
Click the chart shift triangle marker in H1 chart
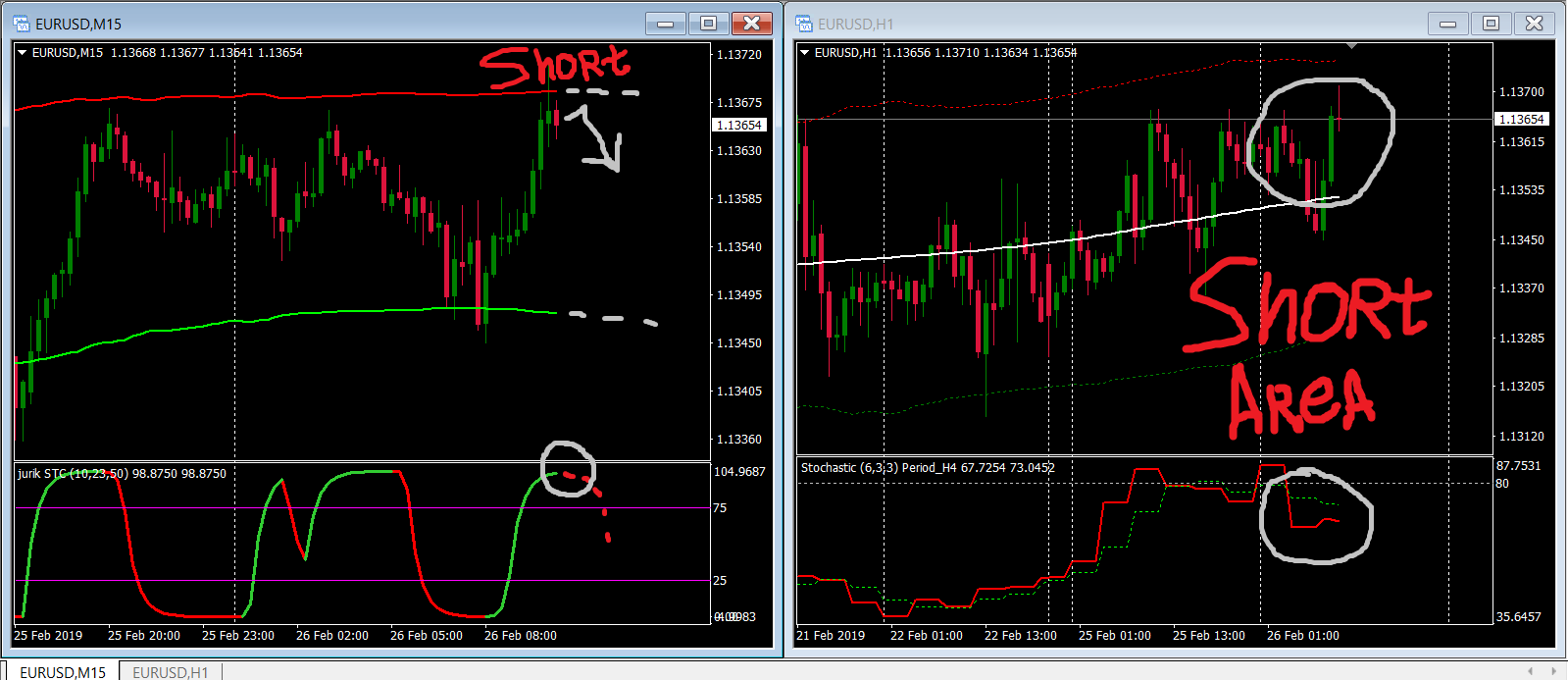(x=1351, y=46)
